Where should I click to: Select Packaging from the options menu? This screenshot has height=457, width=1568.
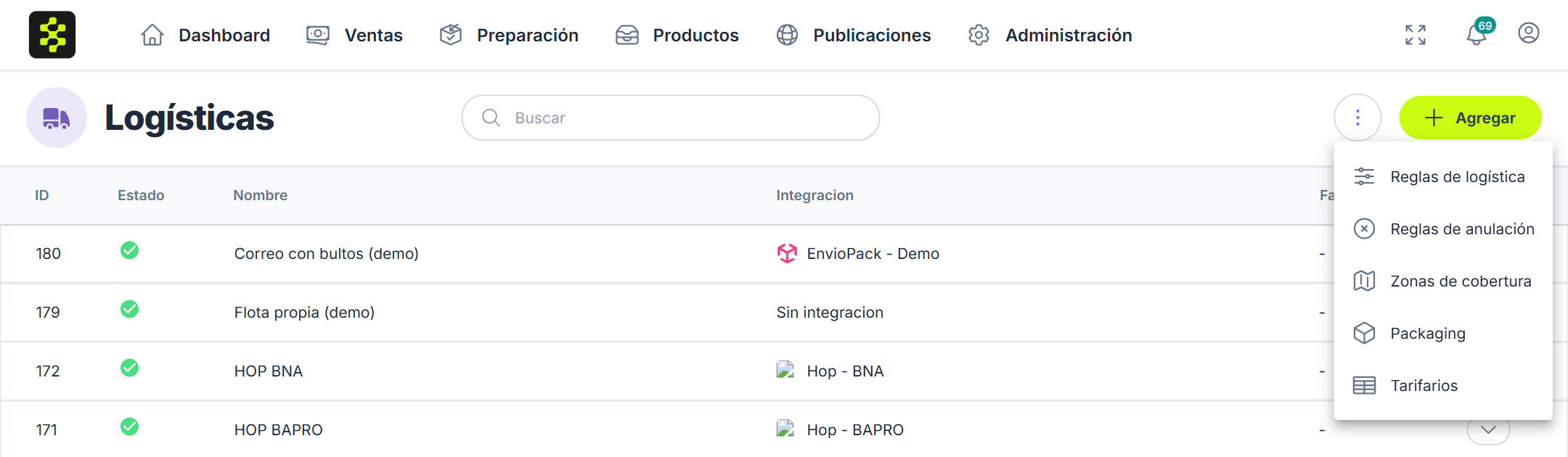pos(1443,333)
